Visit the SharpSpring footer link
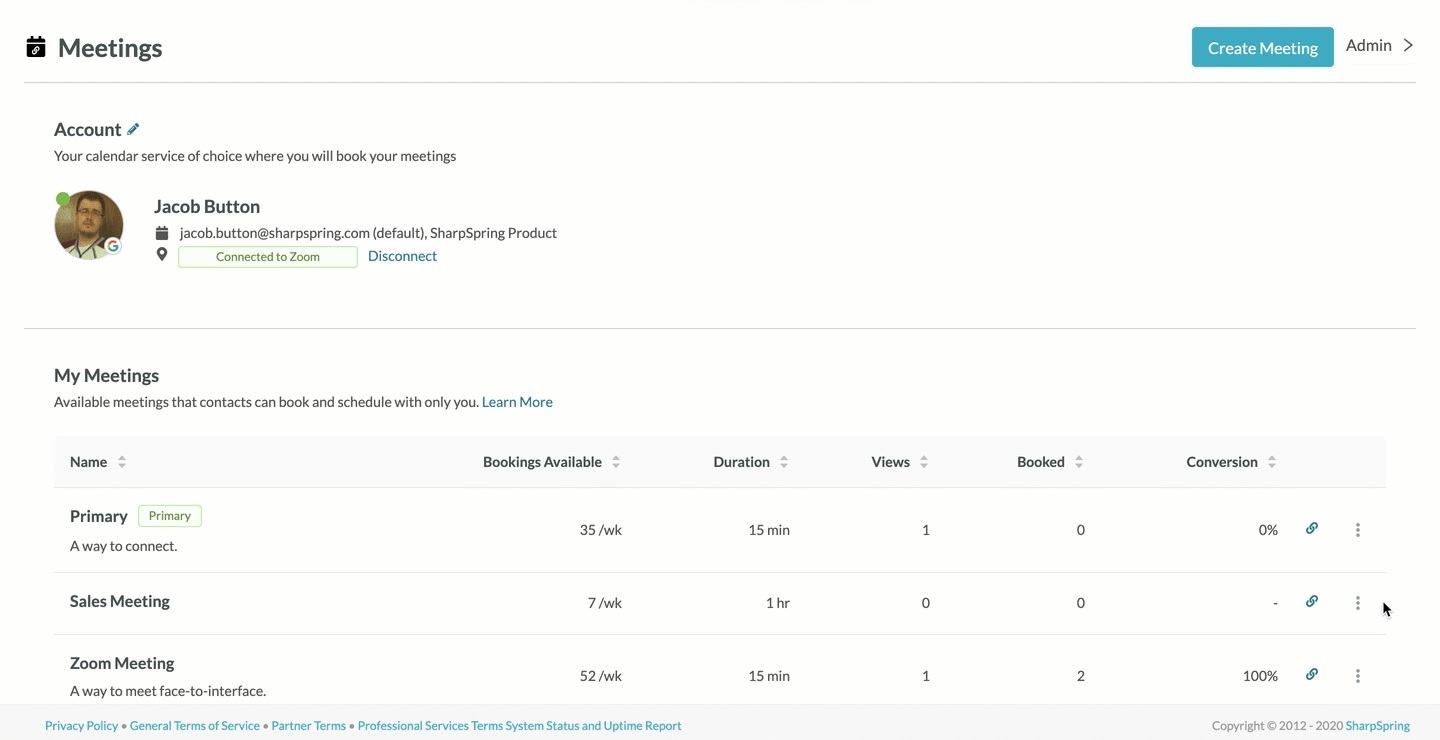The height and width of the screenshot is (740, 1440). [x=1377, y=726]
